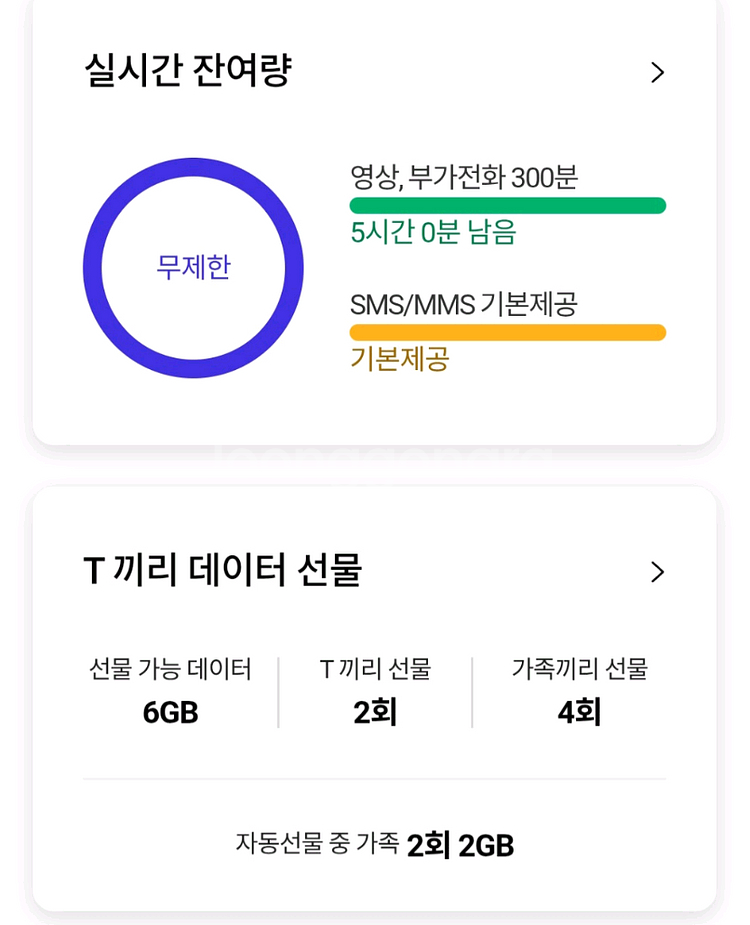Tap the 6GB giftable data value
This screenshot has width=750, height=925.
pos(170,713)
